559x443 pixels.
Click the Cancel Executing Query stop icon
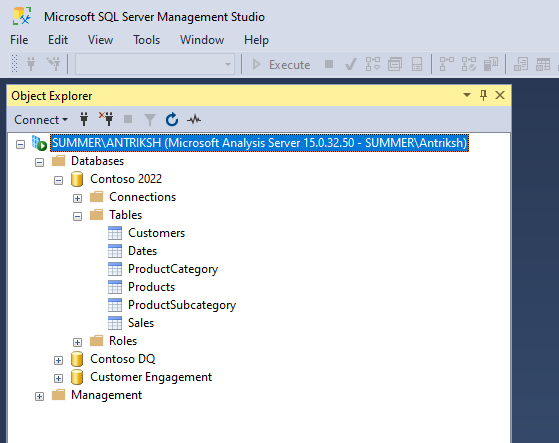click(x=329, y=64)
